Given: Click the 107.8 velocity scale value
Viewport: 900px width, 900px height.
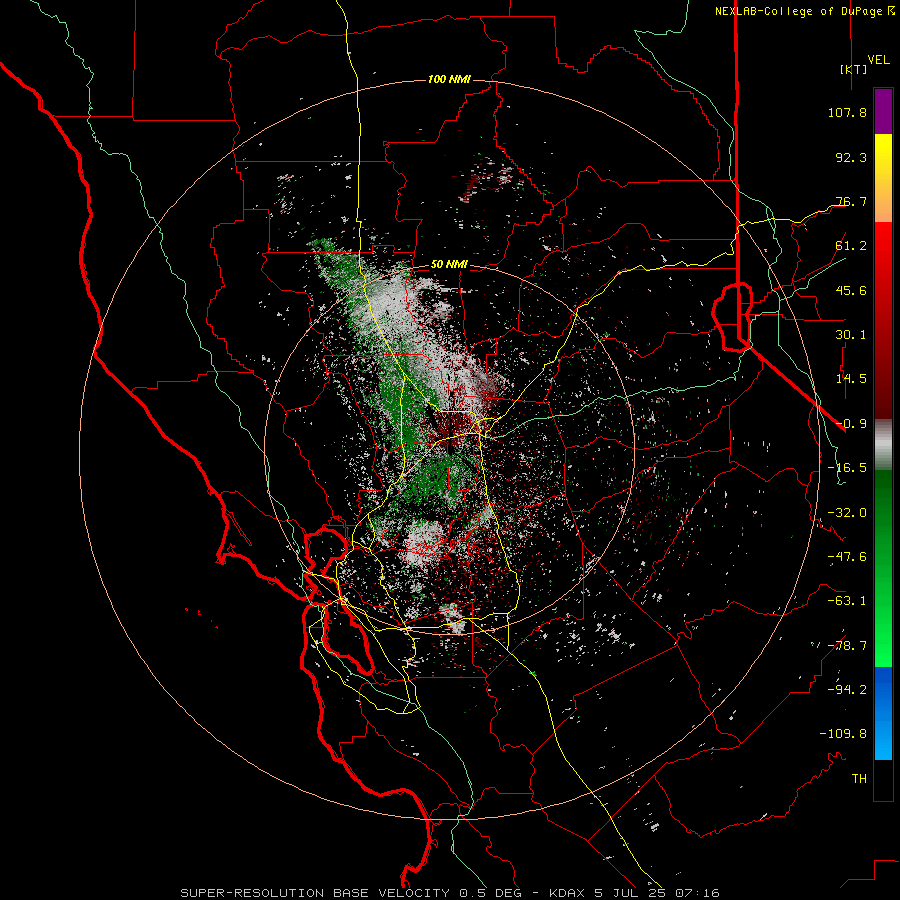Looking at the screenshot, I should [847, 112].
